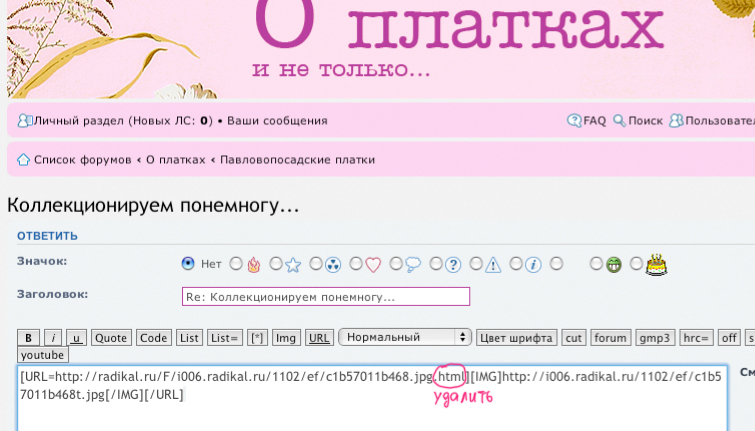Click the 'Цвет шрифта' font color button
The height and width of the screenshot is (431, 755).
(x=516, y=338)
